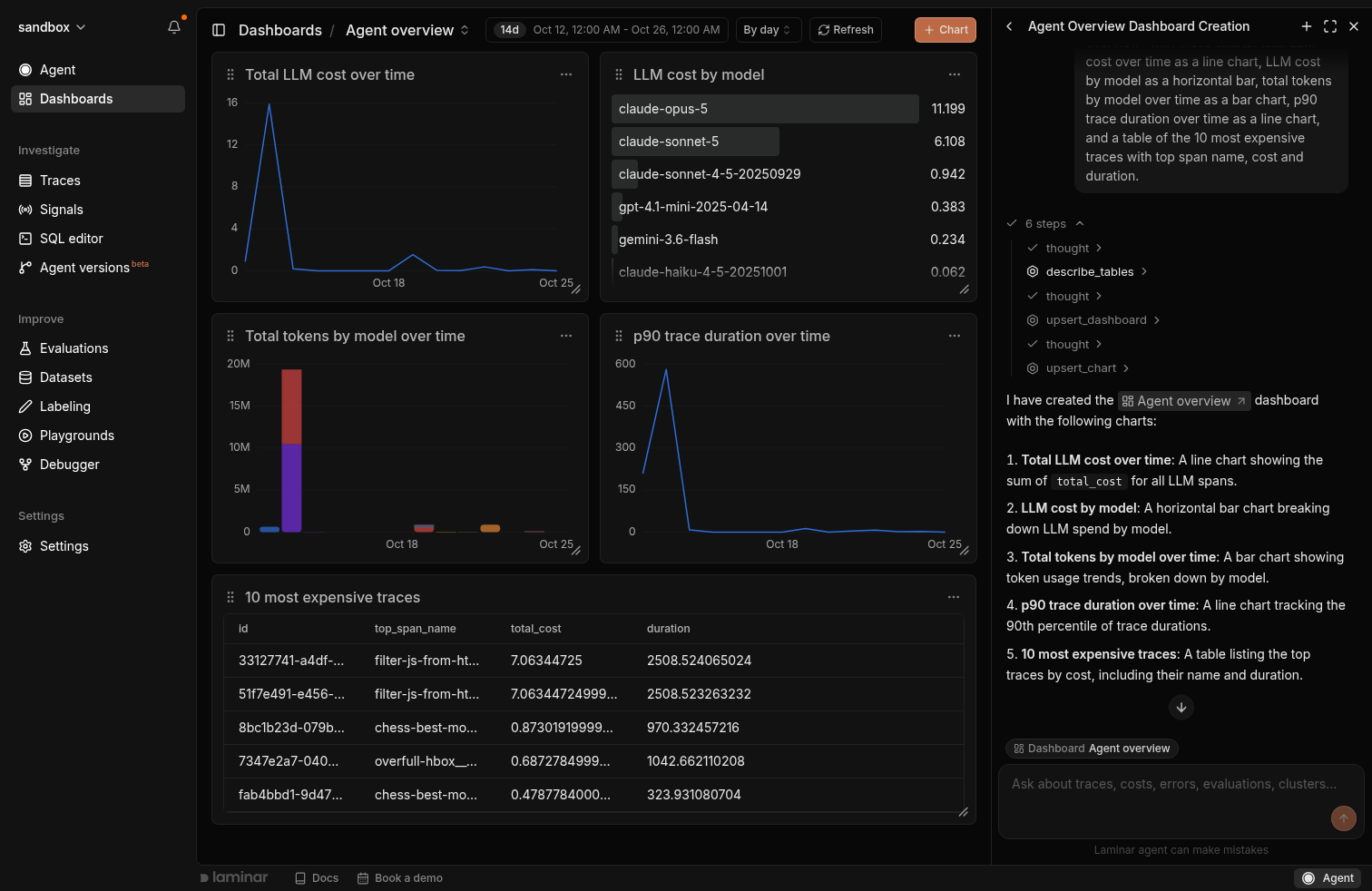Grab drag handle of LLM cost by model
Image resolution: width=1372 pixels, height=891 pixels.
tap(619, 74)
